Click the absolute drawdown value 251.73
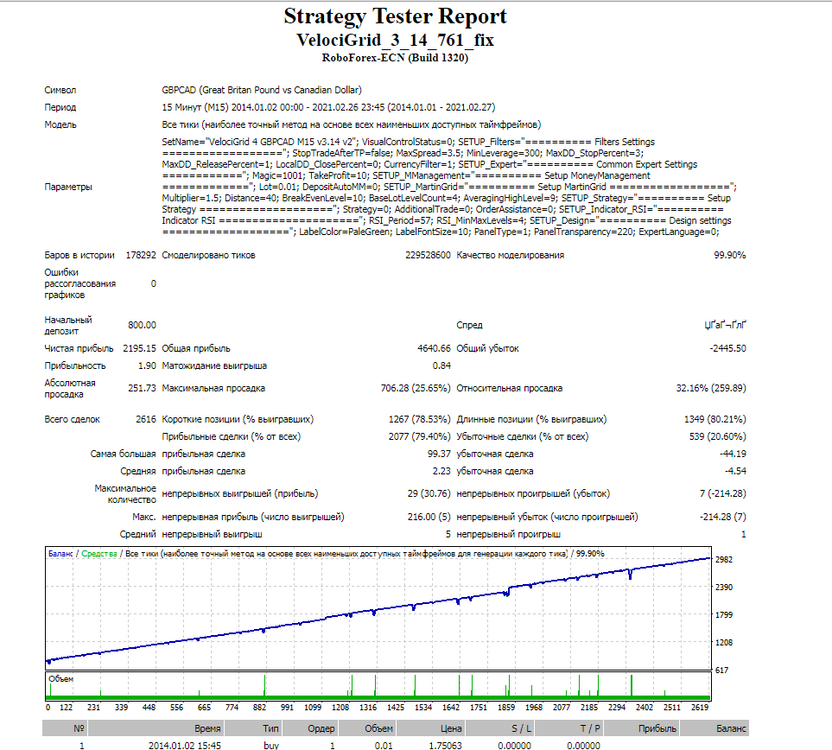832x750 pixels. pos(142,389)
